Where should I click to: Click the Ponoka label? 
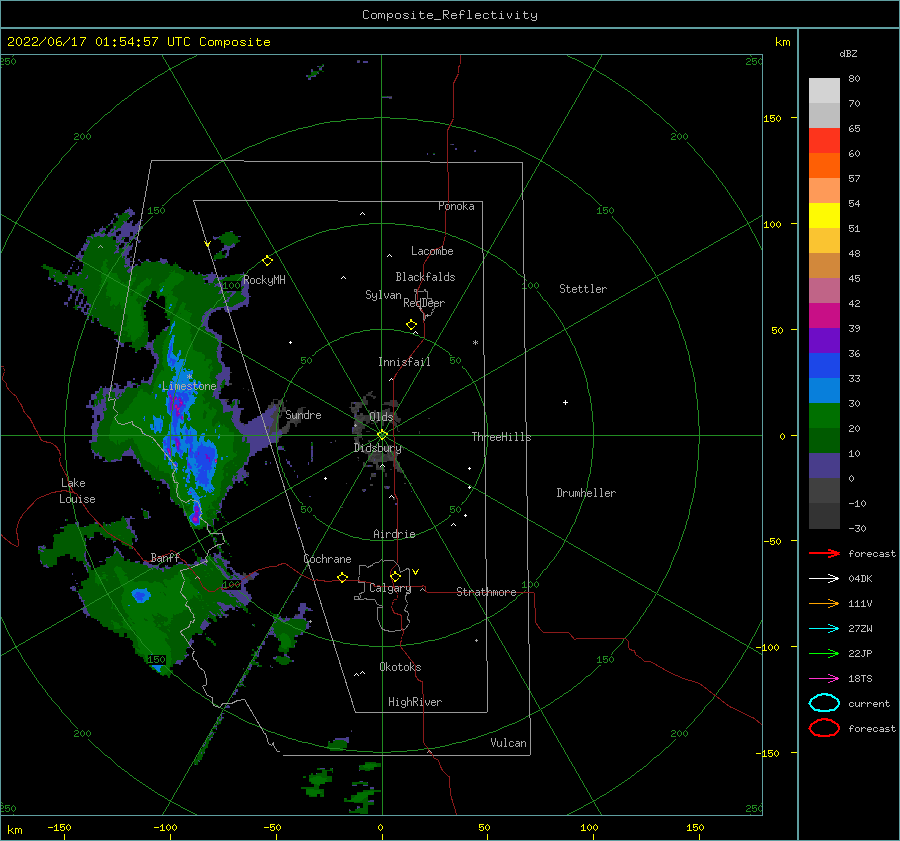(456, 207)
